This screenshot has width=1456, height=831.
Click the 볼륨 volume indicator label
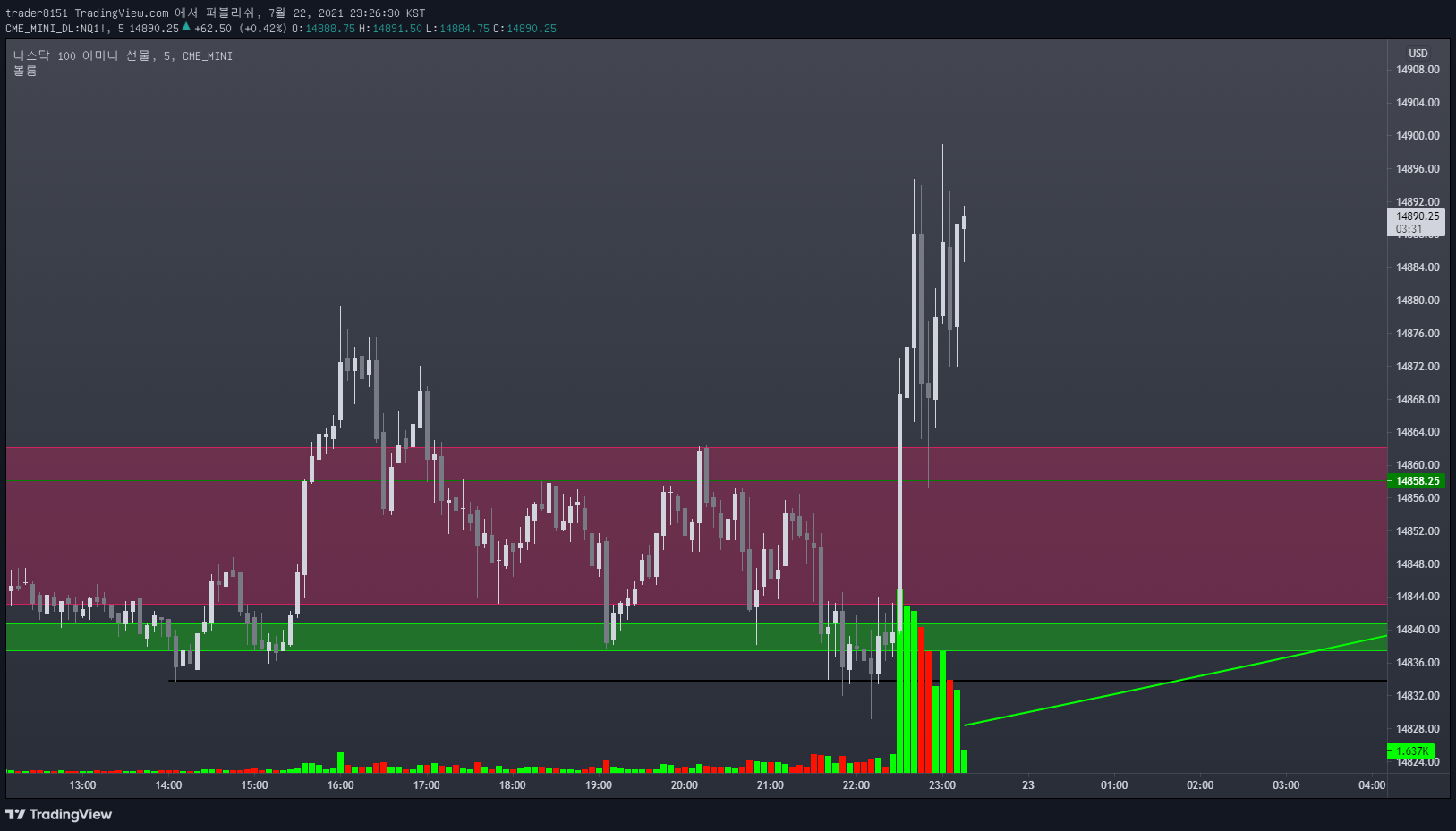(25, 71)
